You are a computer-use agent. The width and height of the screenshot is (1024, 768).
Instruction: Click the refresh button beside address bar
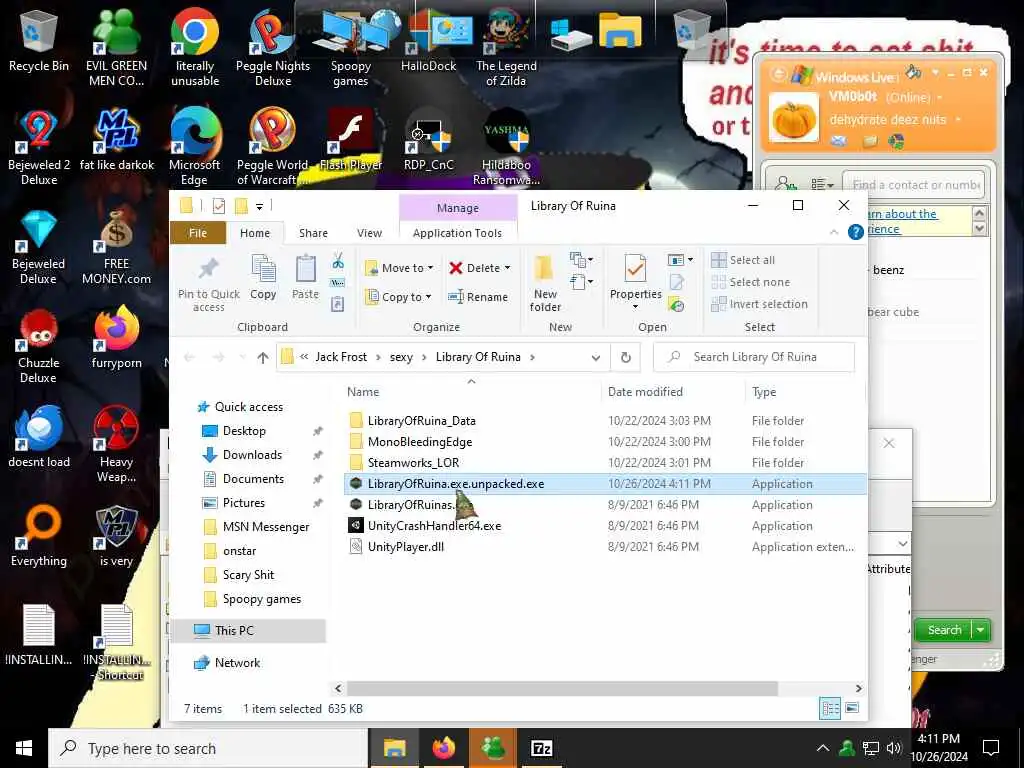pyautogui.click(x=626, y=357)
